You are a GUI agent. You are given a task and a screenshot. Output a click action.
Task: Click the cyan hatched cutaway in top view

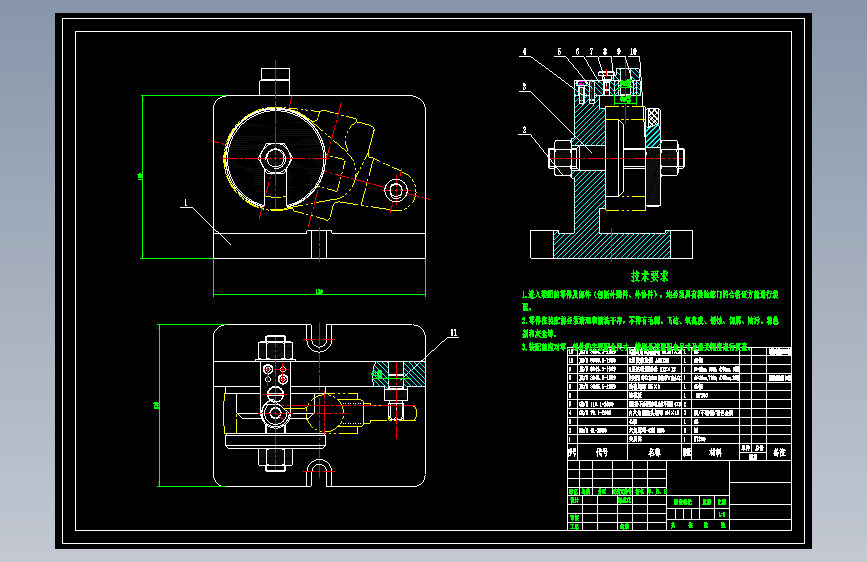[399, 374]
